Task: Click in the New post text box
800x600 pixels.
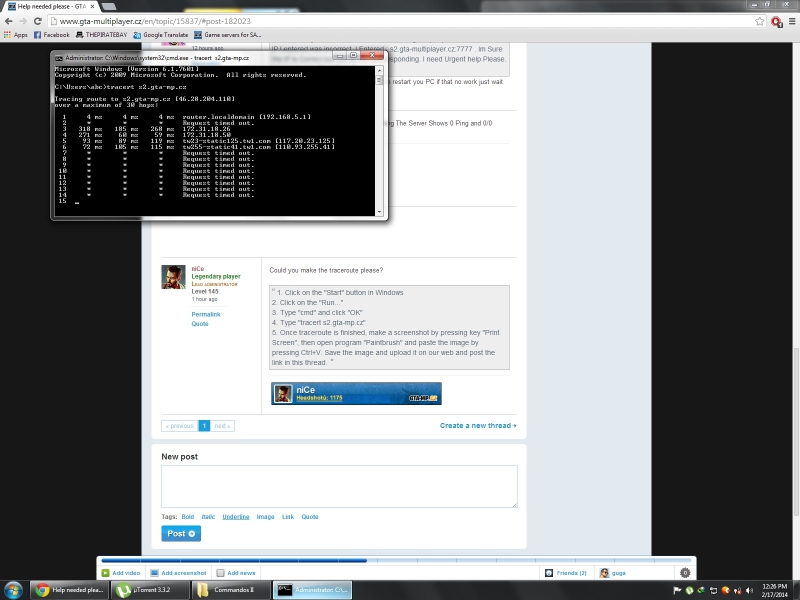Action: (340, 486)
